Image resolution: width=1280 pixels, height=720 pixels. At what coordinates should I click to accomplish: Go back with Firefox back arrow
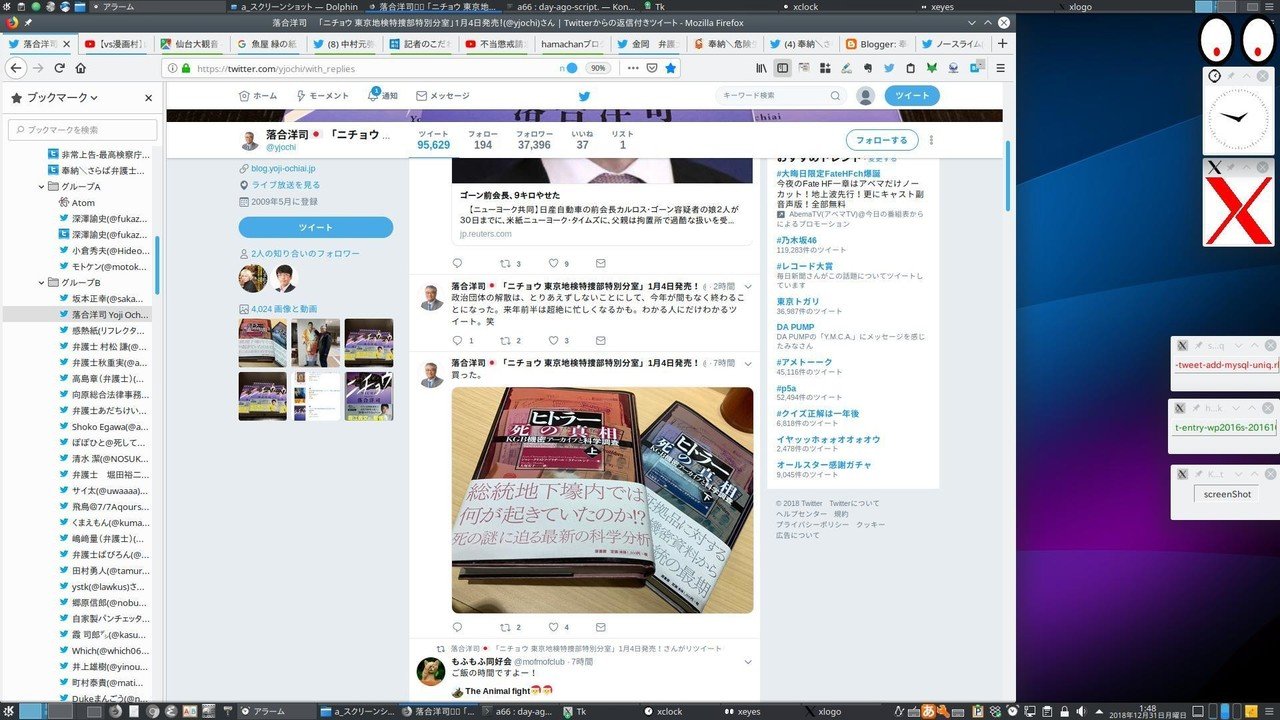pyautogui.click(x=16, y=68)
